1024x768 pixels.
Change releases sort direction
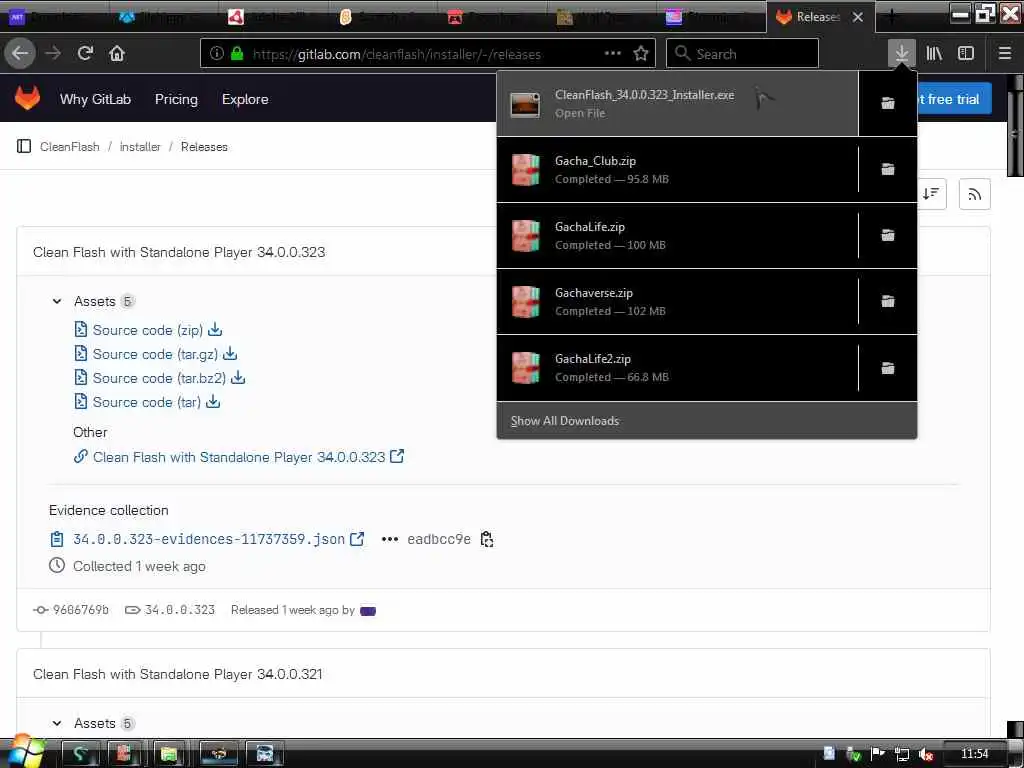pyautogui.click(x=931, y=194)
